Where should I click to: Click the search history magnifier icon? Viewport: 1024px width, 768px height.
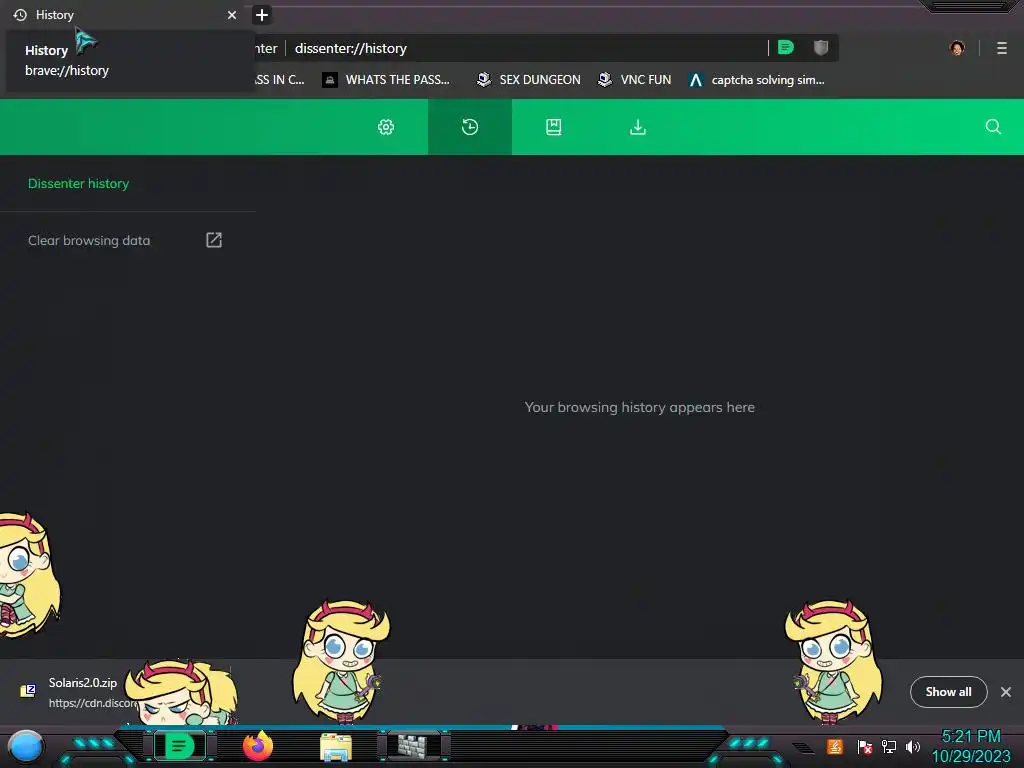tap(993, 127)
